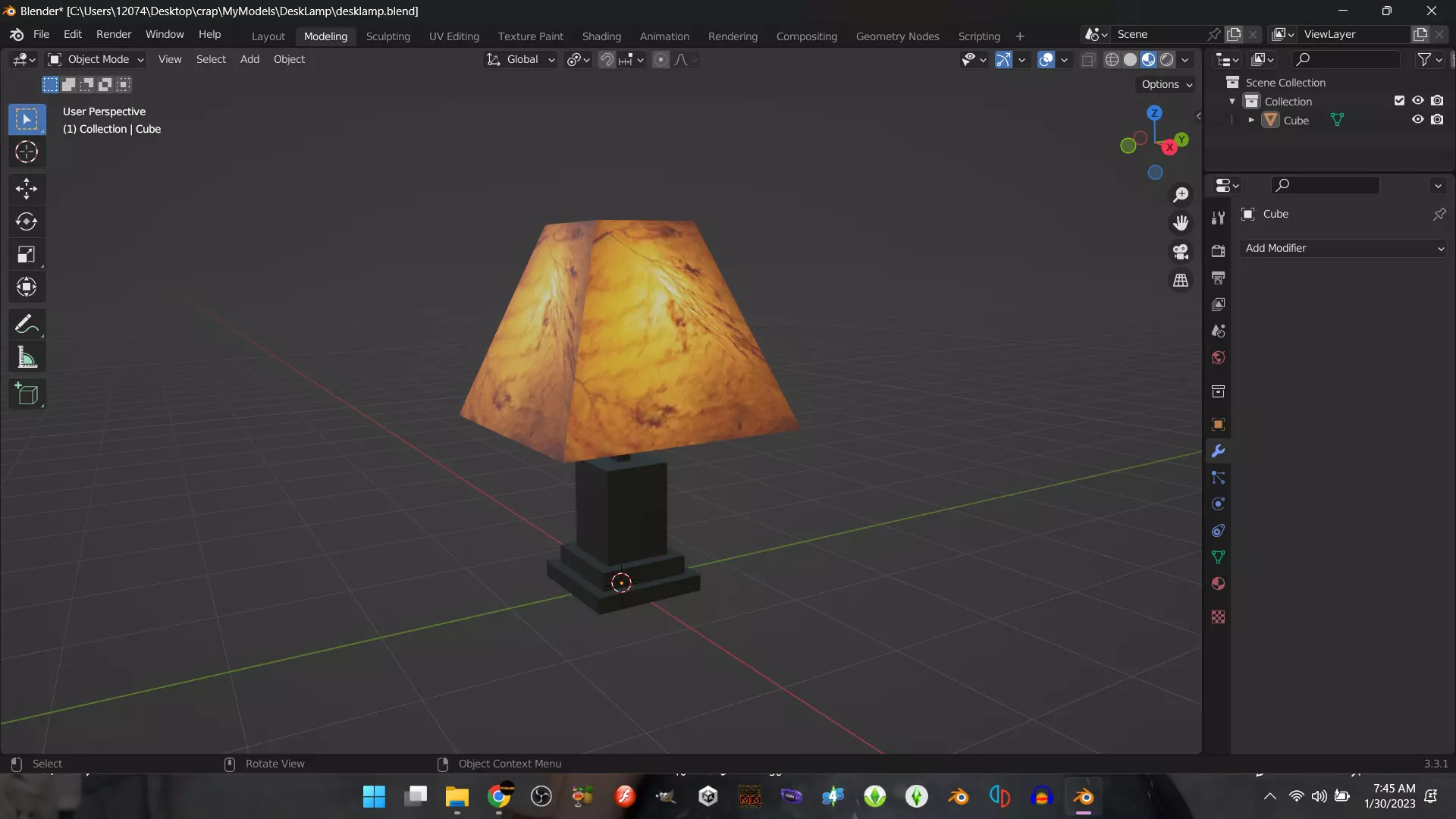Image resolution: width=1456 pixels, height=819 pixels.
Task: Click the Scene name field
Action: 1160,35
